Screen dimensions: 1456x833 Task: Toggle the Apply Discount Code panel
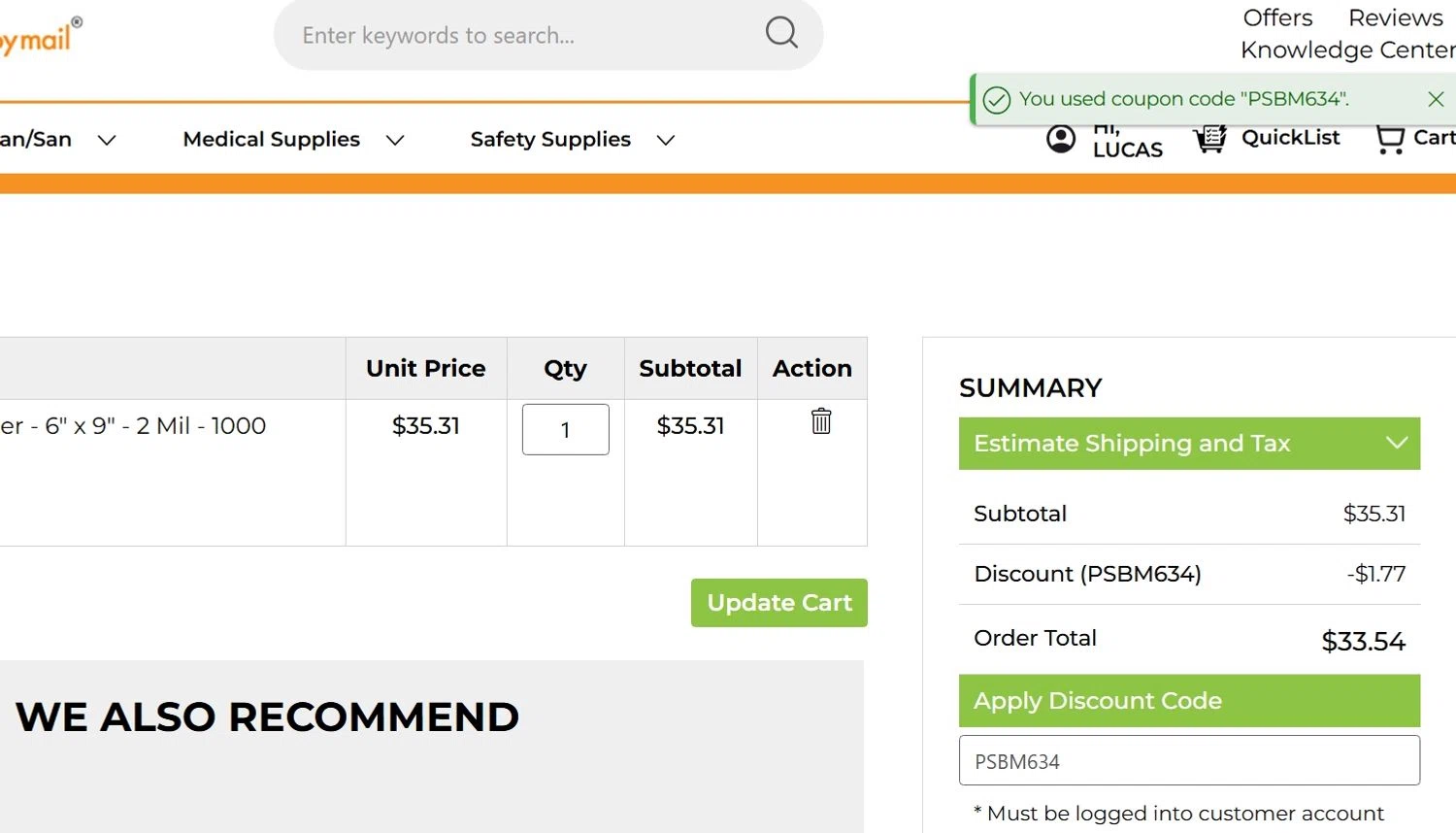[x=1189, y=701]
